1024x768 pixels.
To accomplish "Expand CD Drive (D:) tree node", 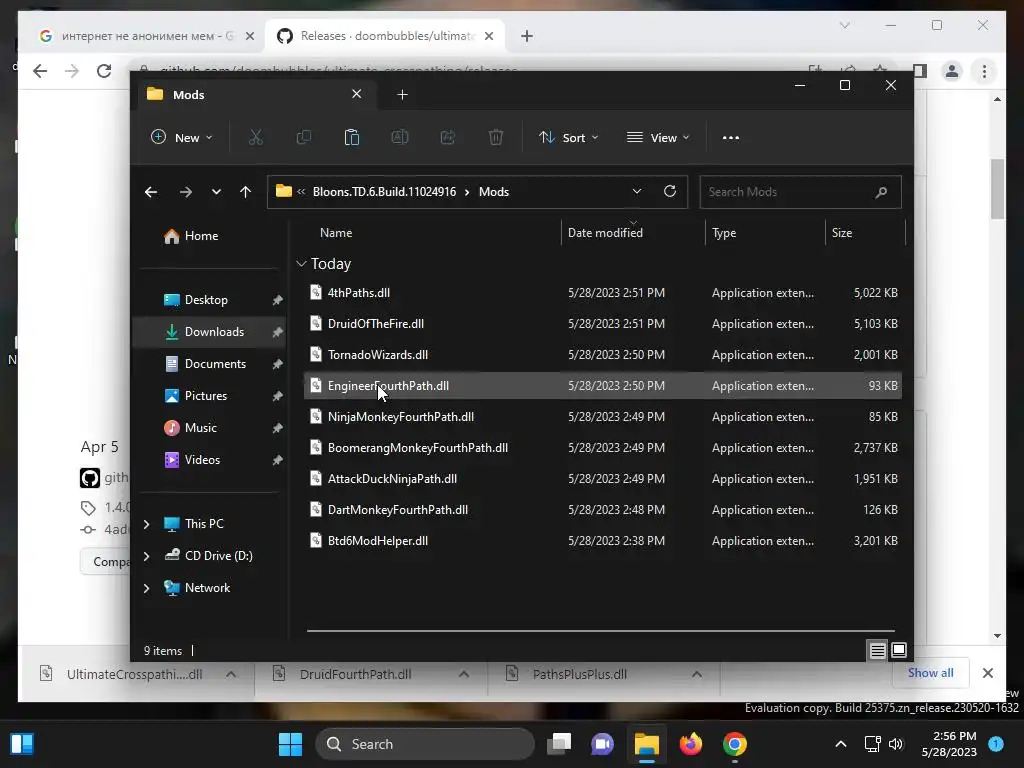I will pyautogui.click(x=146, y=556).
